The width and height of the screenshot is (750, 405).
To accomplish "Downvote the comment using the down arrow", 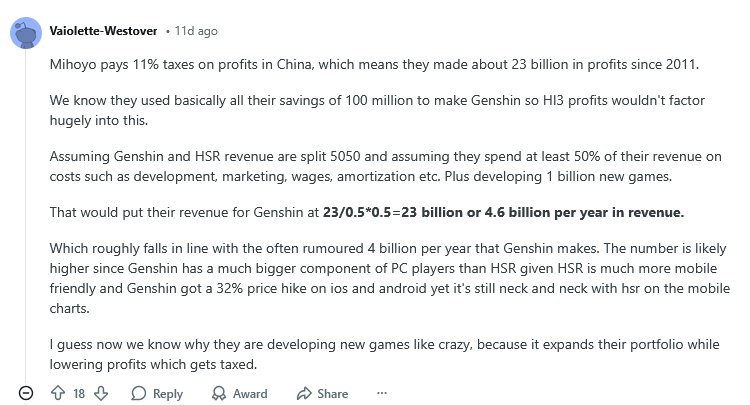I will click(101, 393).
